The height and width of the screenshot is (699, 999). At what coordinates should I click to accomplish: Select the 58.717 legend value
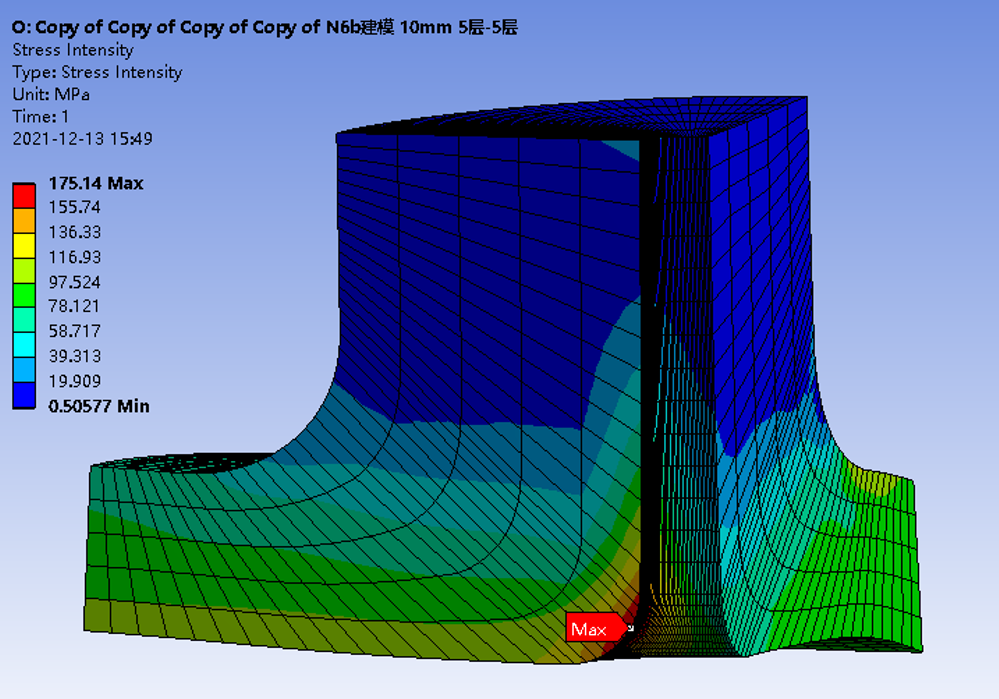tap(74, 331)
